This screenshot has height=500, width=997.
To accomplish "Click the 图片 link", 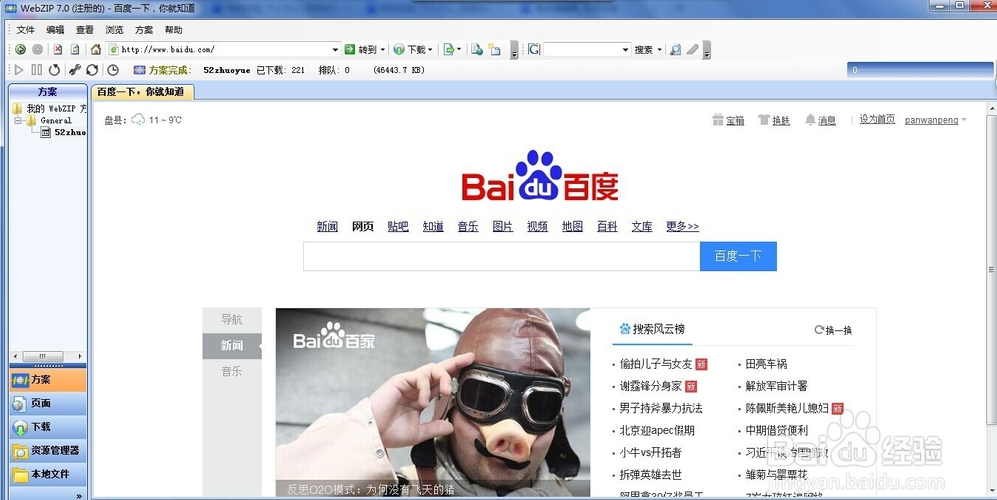I will pyautogui.click(x=502, y=226).
